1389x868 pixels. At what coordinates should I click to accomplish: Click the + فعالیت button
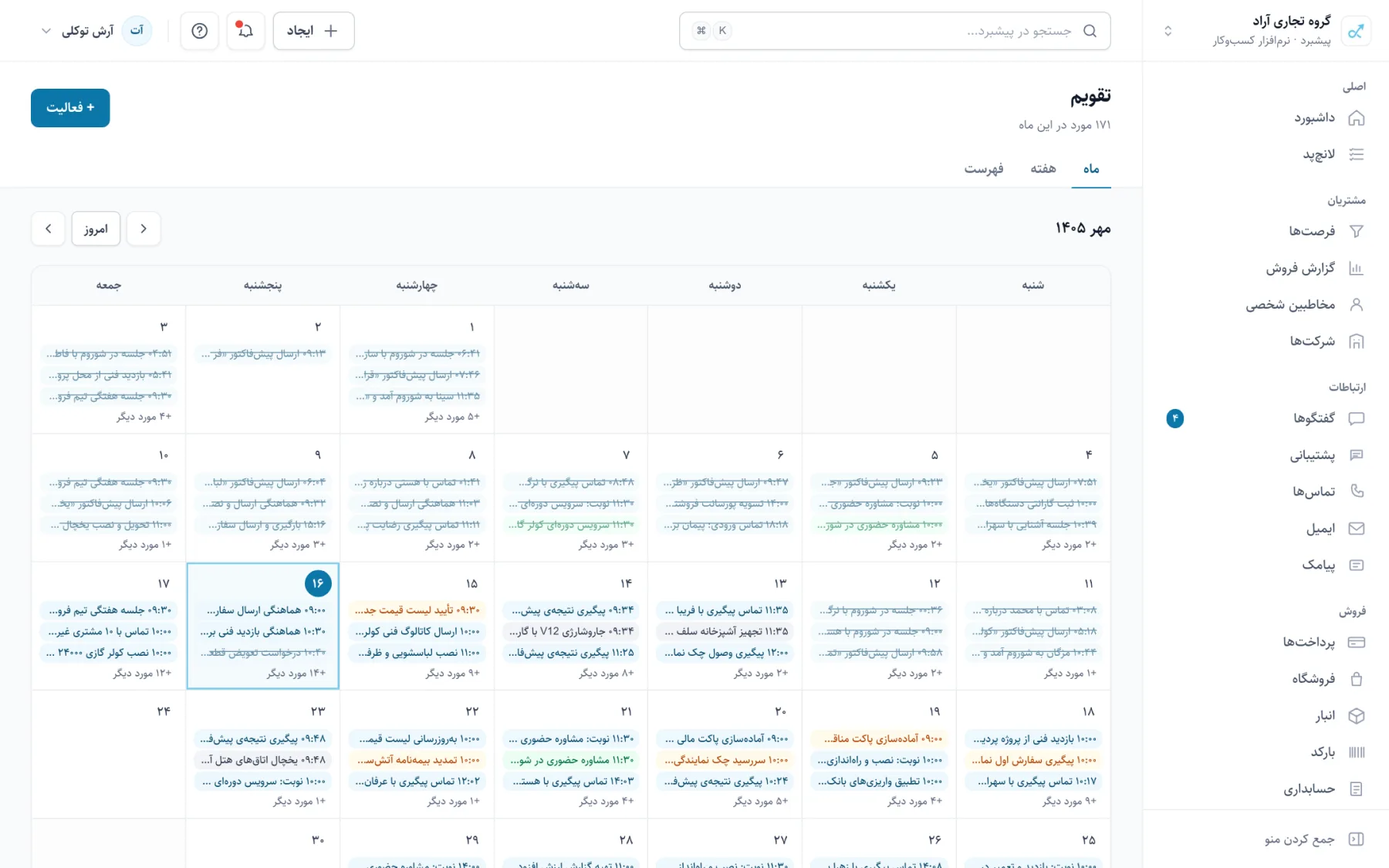pyautogui.click(x=70, y=108)
